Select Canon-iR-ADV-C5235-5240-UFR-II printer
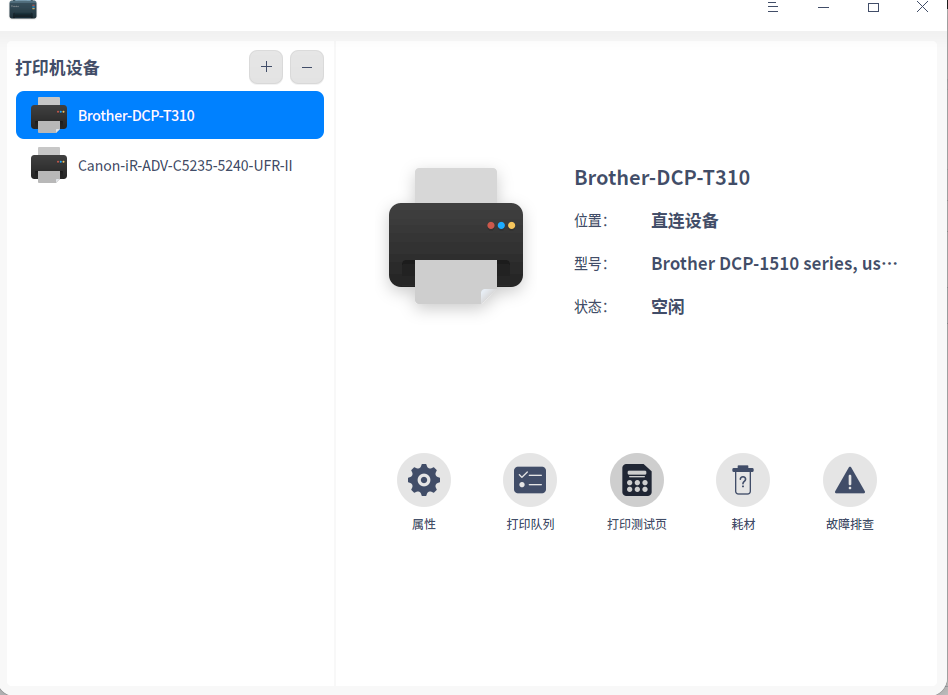The image size is (948, 695). click(170, 165)
